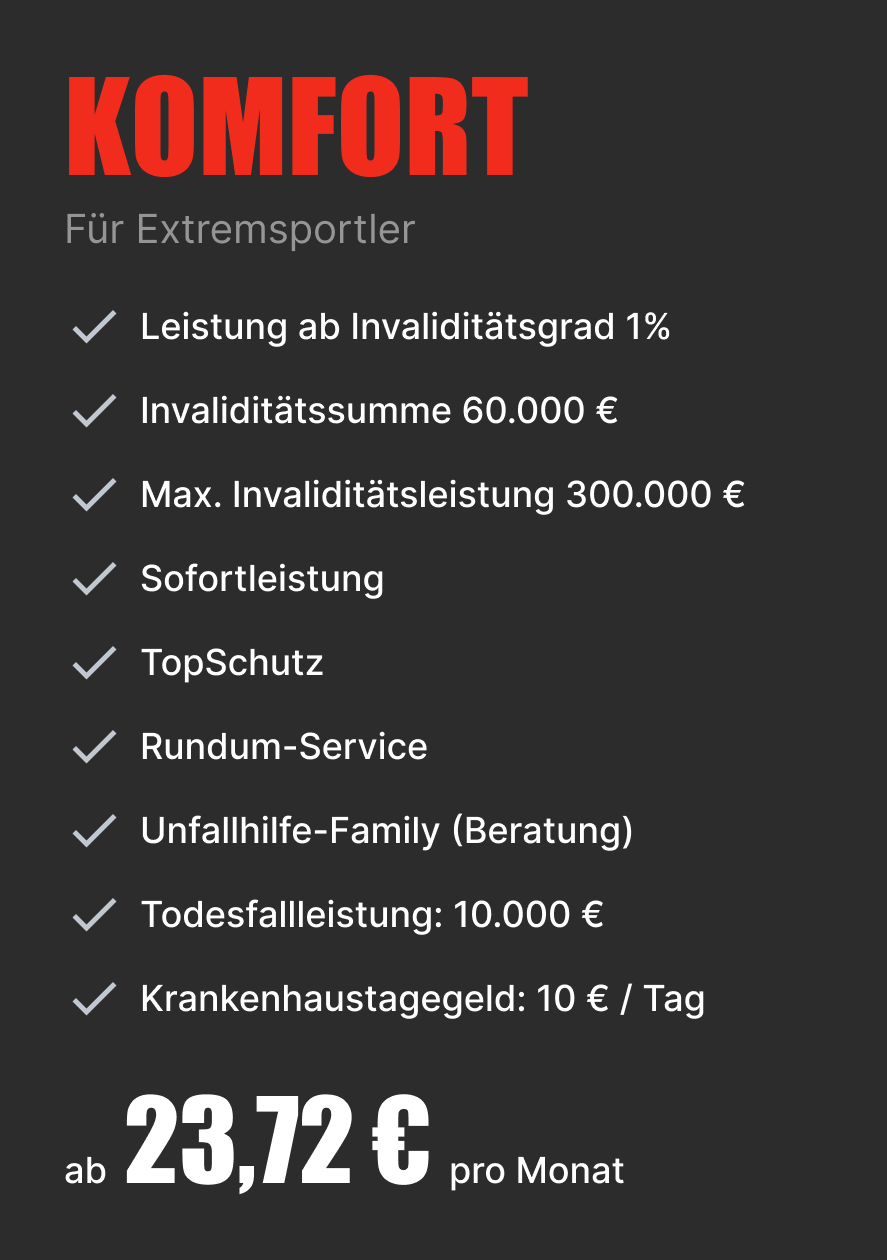This screenshot has width=887, height=1260.
Task: Select the checkmark beside Rundum-Service
Action: click(x=95, y=747)
